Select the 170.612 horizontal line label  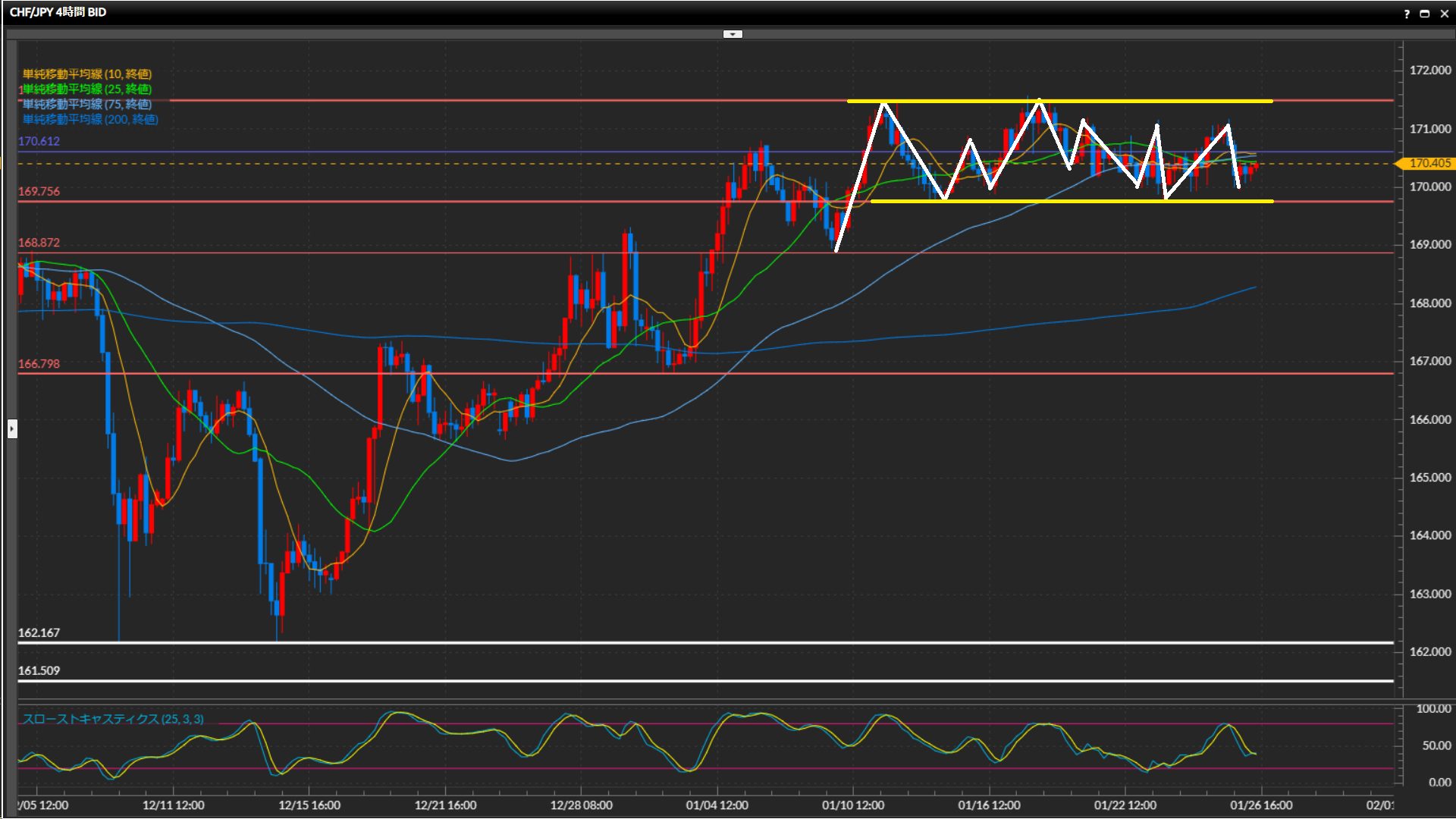(x=39, y=141)
